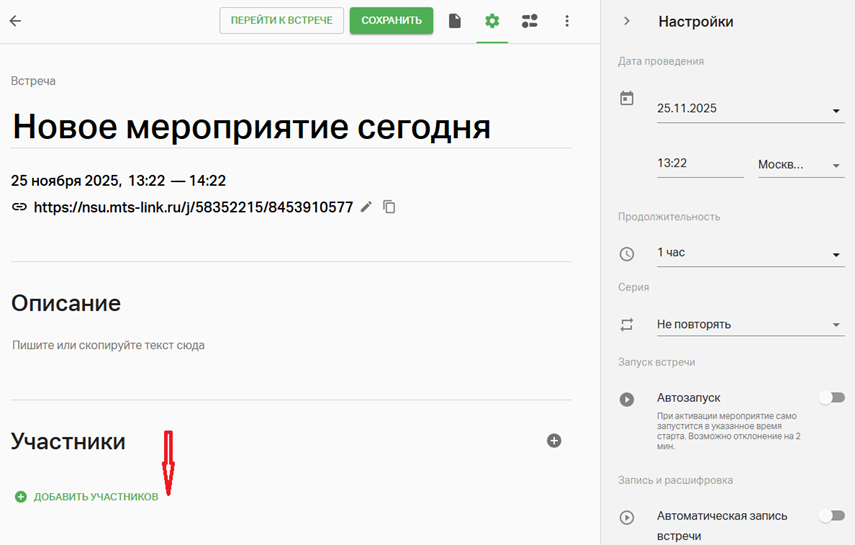Screen dimensions: 855x545
Task: Click the green Сохранить button
Action: (391, 21)
